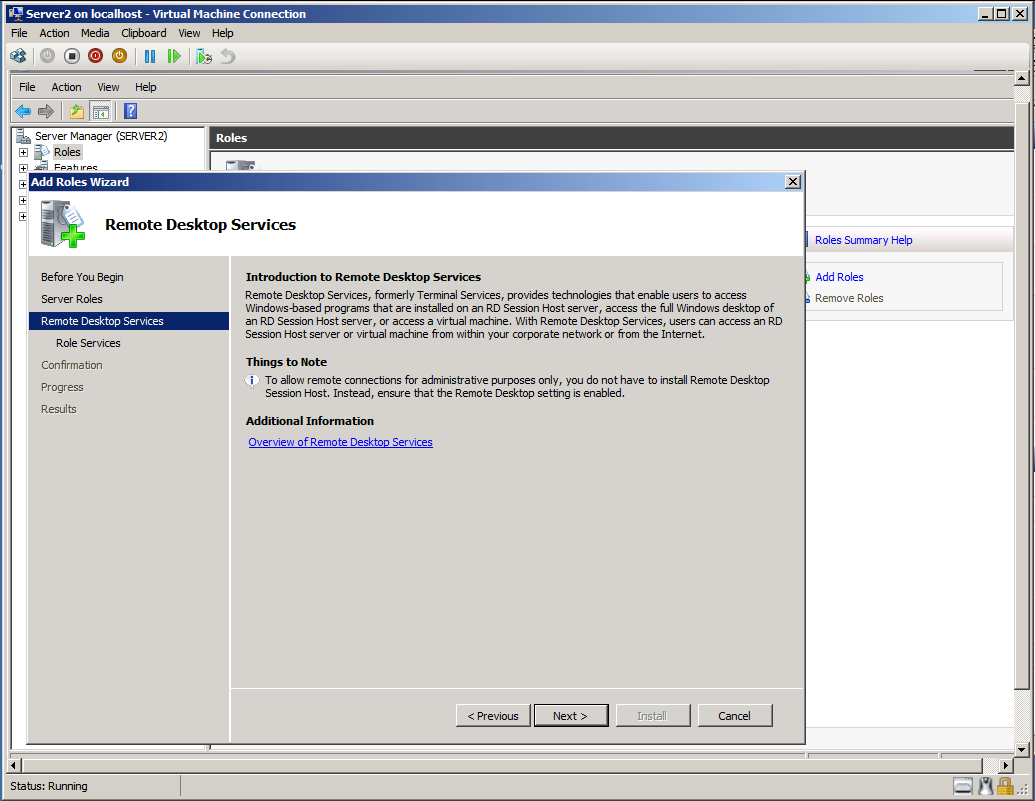Open Roles Summary Help link
1035x801 pixels.
coord(863,240)
